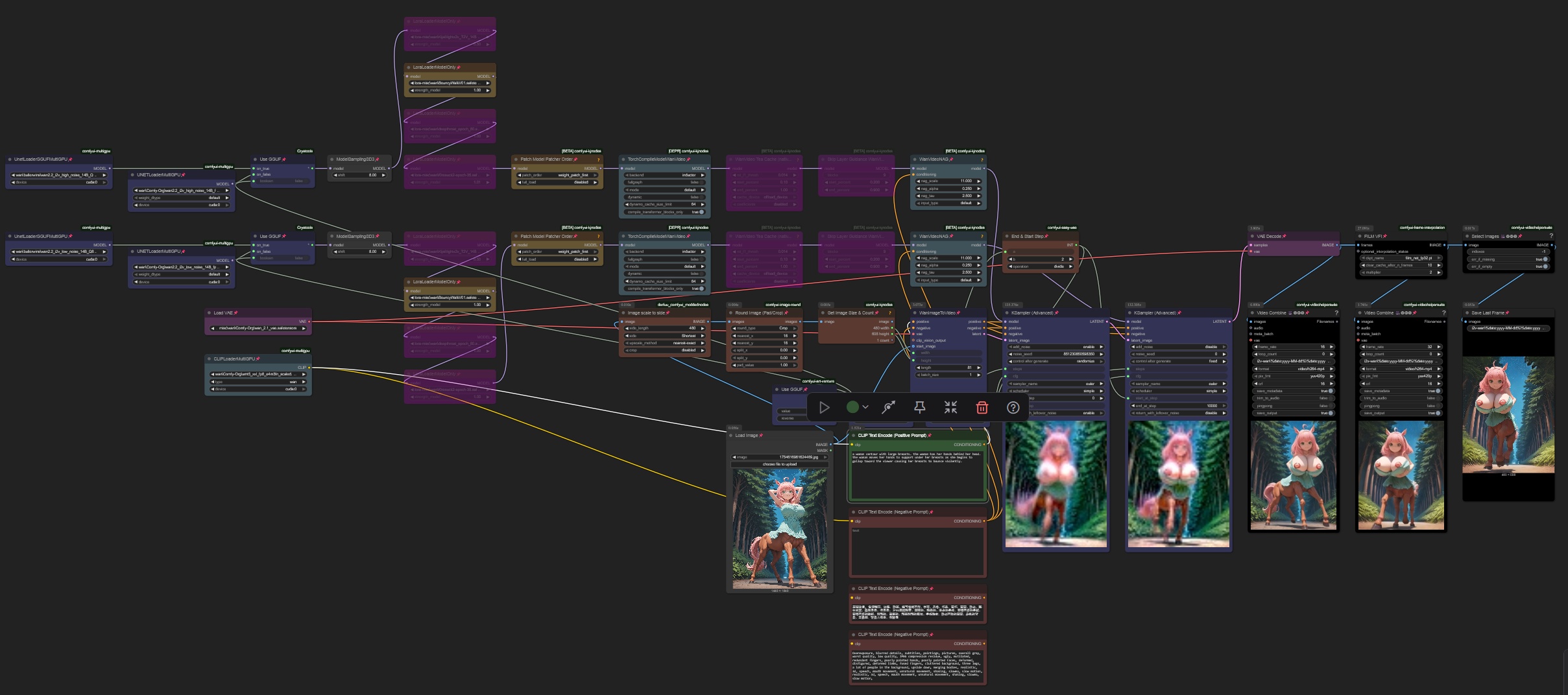Click collapse dot on first KSampler (Advanced) node
This screenshot has width=1568, height=695.
tap(1007, 312)
